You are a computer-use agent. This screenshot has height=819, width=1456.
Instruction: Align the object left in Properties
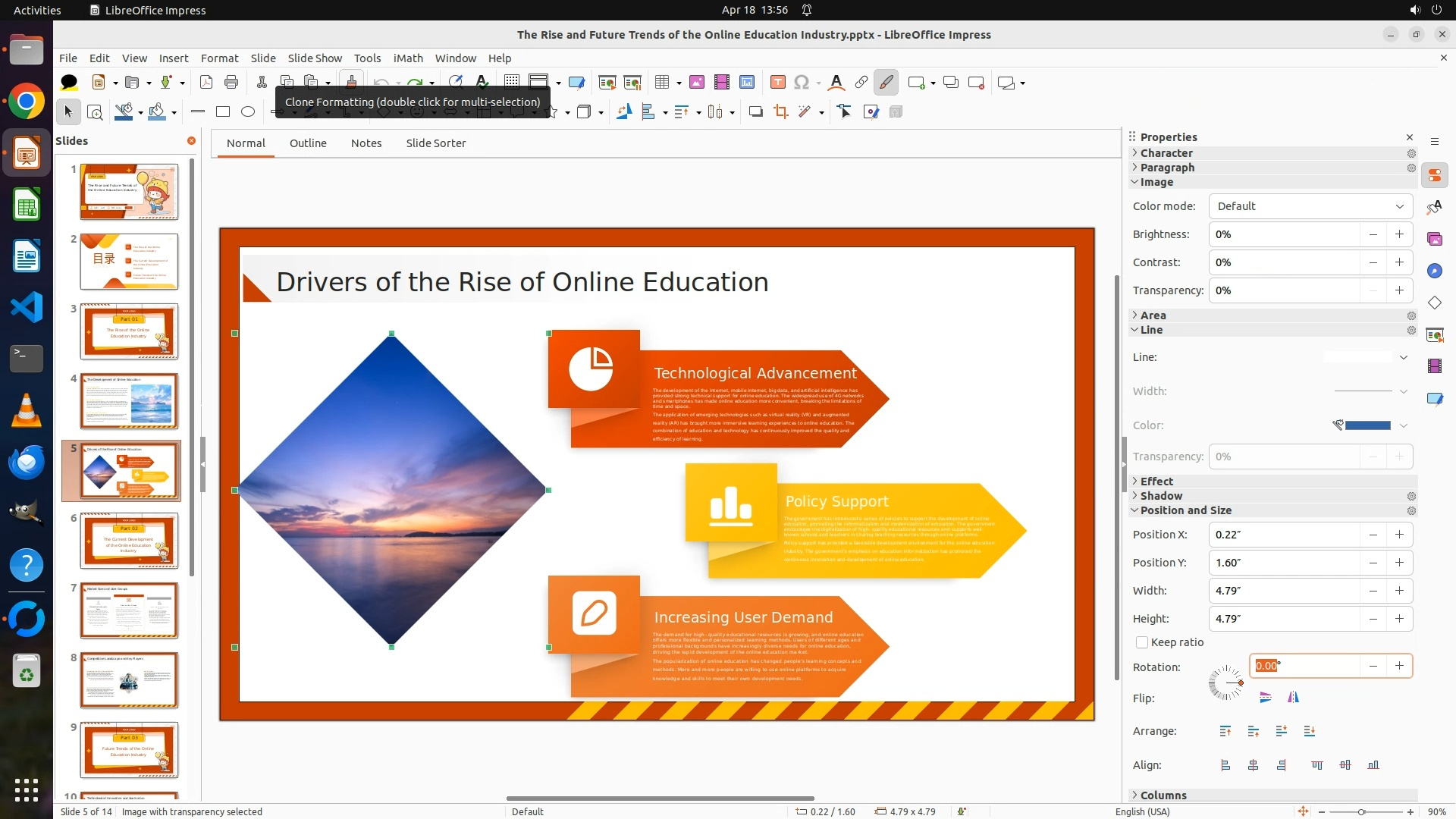click(1225, 765)
